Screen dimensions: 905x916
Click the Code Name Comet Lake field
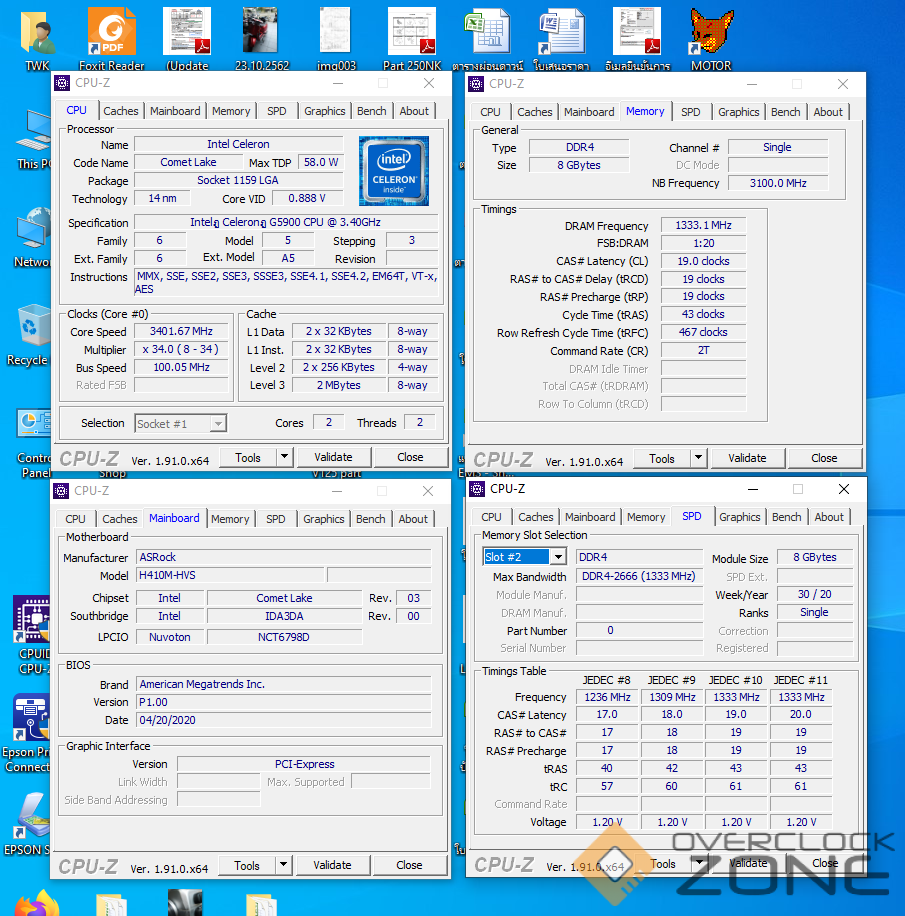188,162
